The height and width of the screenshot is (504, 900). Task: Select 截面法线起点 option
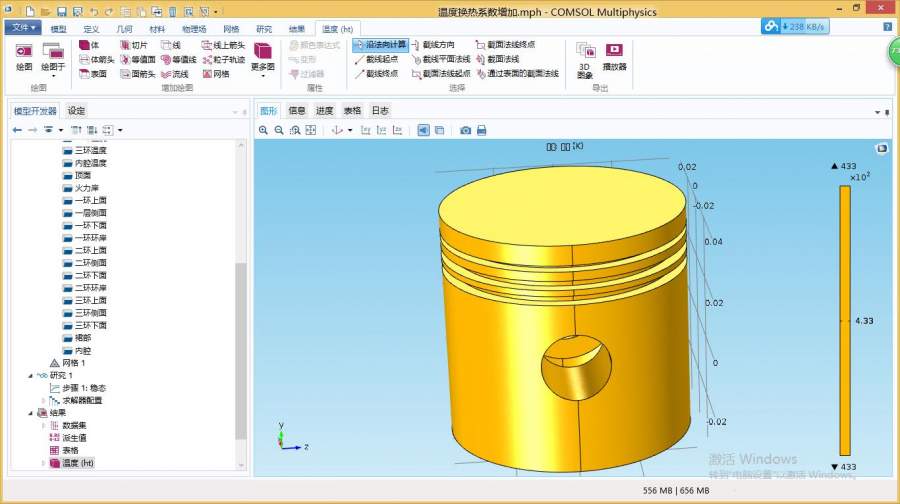tap(441, 73)
